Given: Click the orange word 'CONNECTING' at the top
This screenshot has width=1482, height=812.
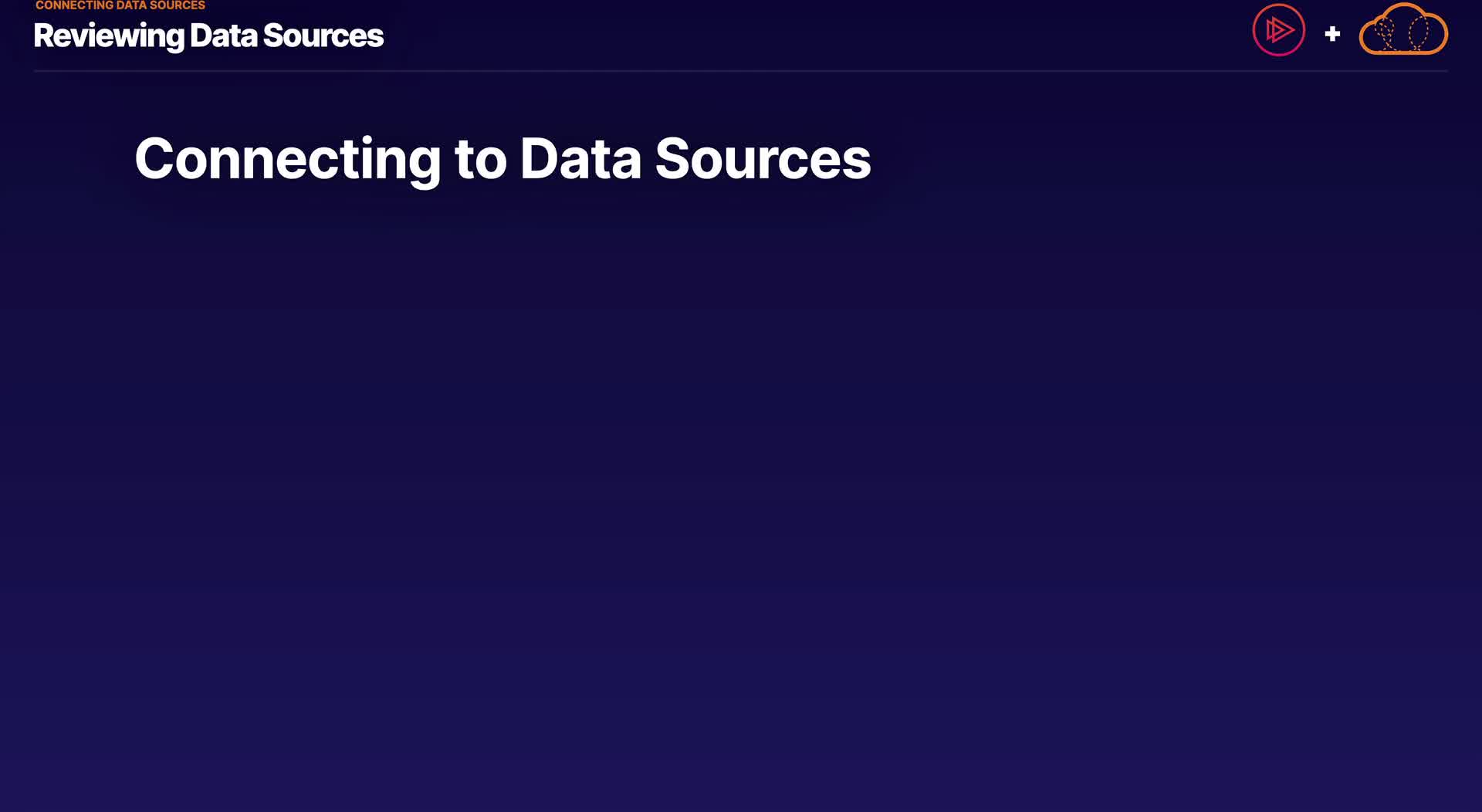Looking at the screenshot, I should point(74,5).
